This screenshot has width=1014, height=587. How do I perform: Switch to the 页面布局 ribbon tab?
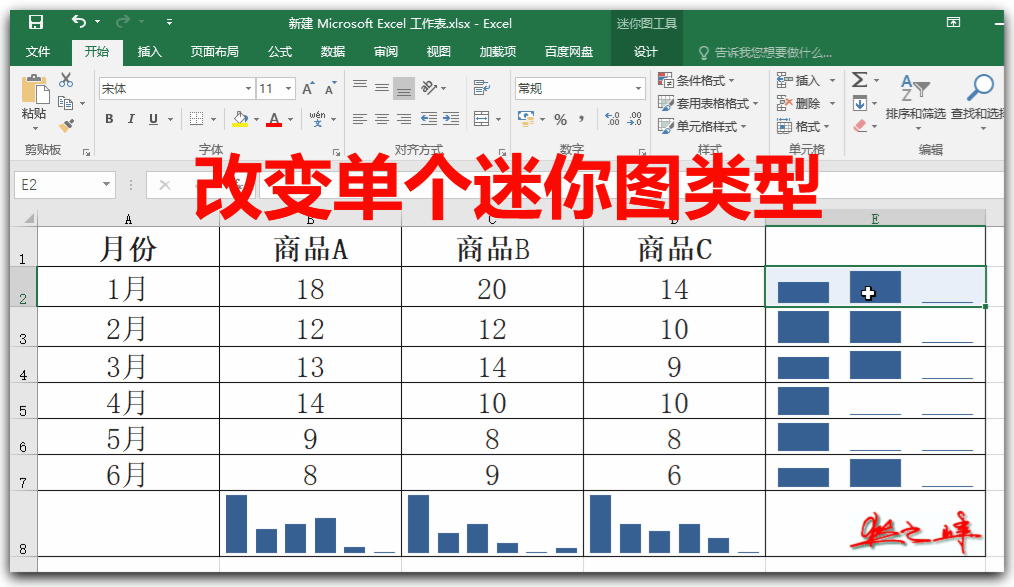pyautogui.click(x=215, y=52)
